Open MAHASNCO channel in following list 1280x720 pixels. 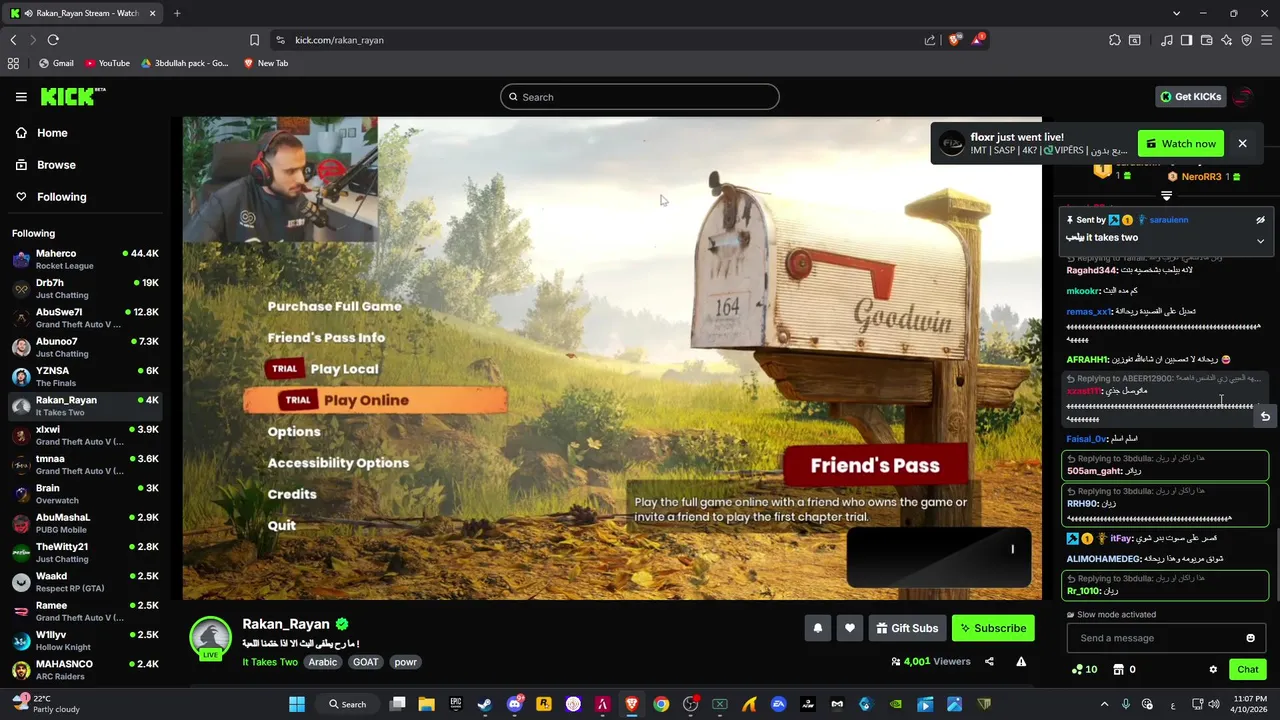(x=85, y=670)
